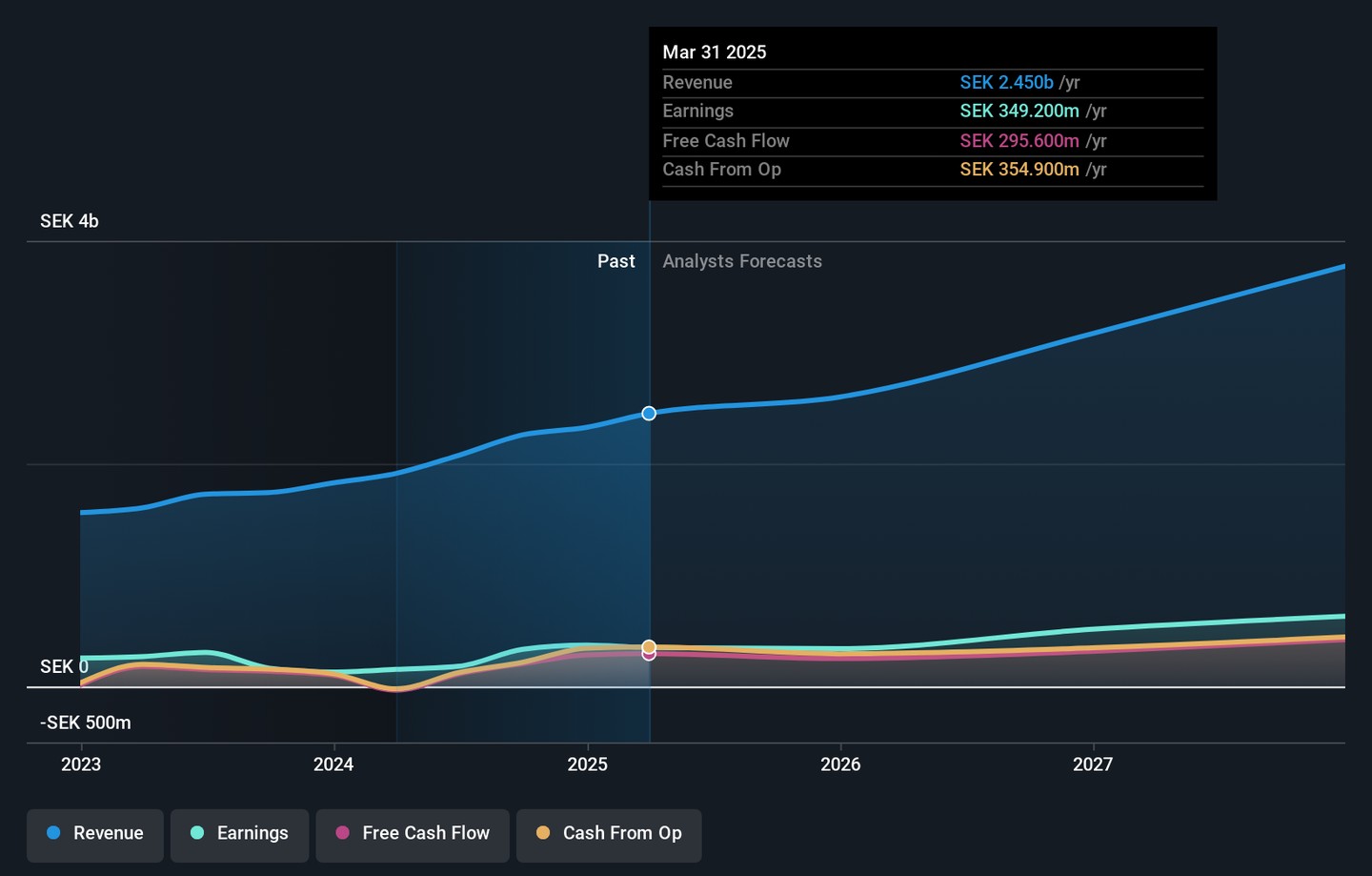Click the 2025 x-axis label
The height and width of the screenshot is (876, 1372).
[x=588, y=764]
